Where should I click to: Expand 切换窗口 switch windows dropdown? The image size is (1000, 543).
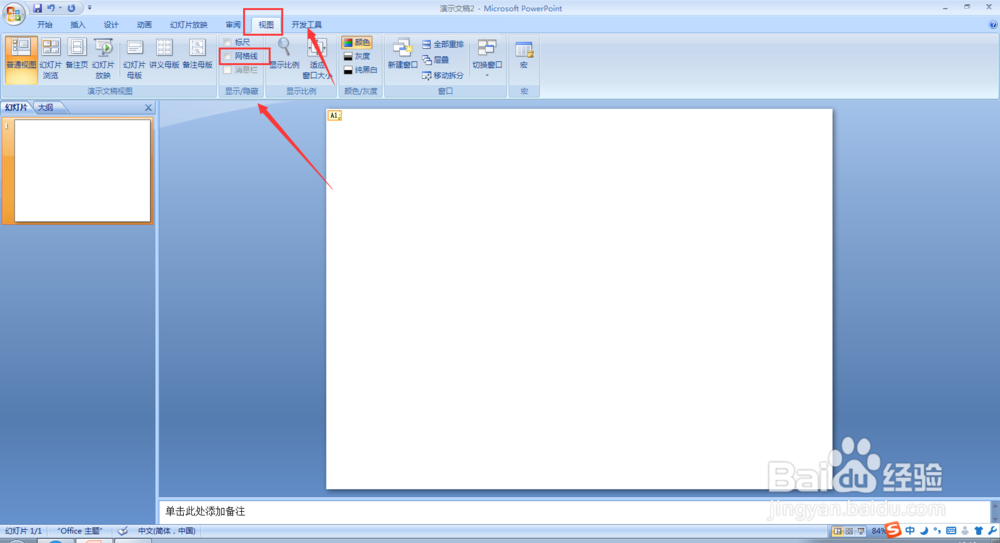[x=487, y=59]
